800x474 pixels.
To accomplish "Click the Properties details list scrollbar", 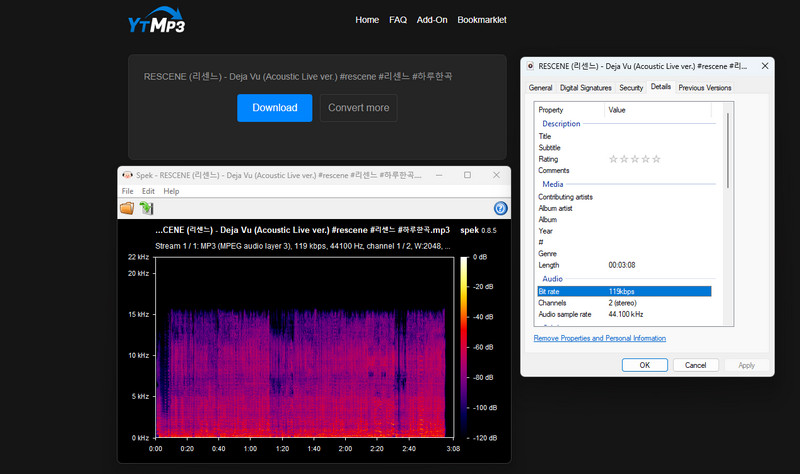I will tap(728, 151).
